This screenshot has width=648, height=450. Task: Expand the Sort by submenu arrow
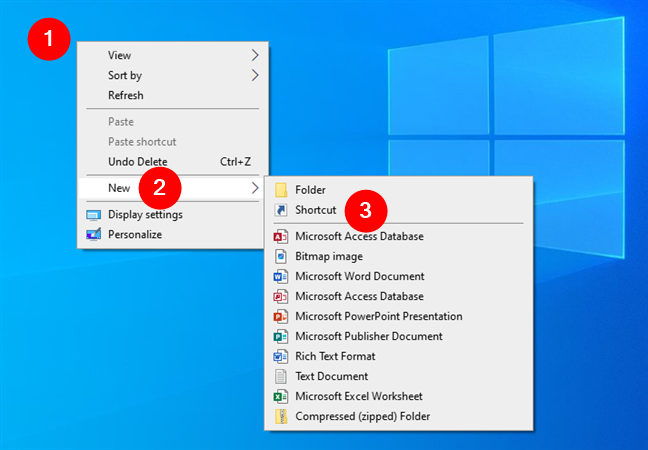click(x=255, y=75)
